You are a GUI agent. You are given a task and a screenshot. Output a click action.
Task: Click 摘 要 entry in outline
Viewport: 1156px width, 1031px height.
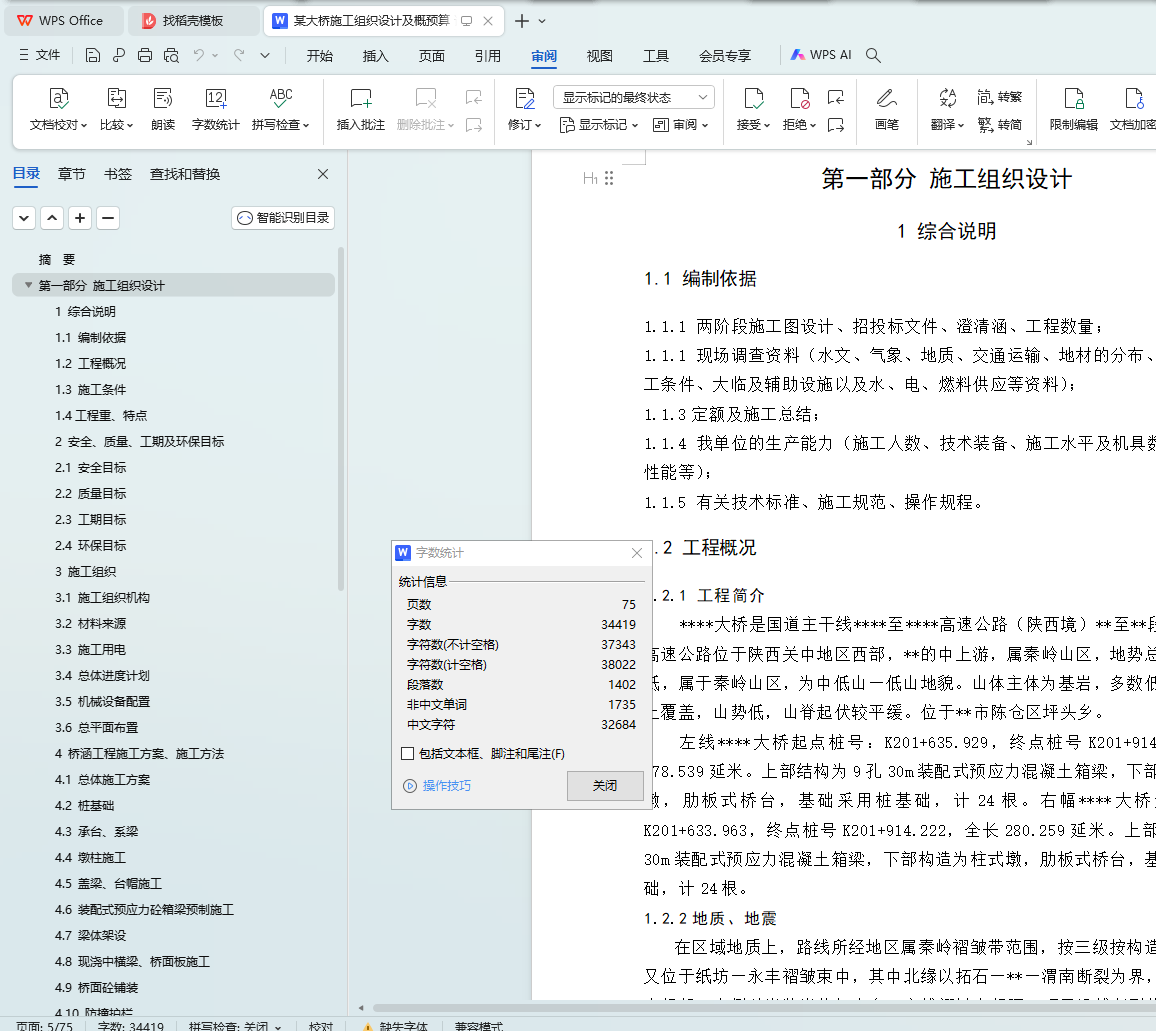point(57,260)
